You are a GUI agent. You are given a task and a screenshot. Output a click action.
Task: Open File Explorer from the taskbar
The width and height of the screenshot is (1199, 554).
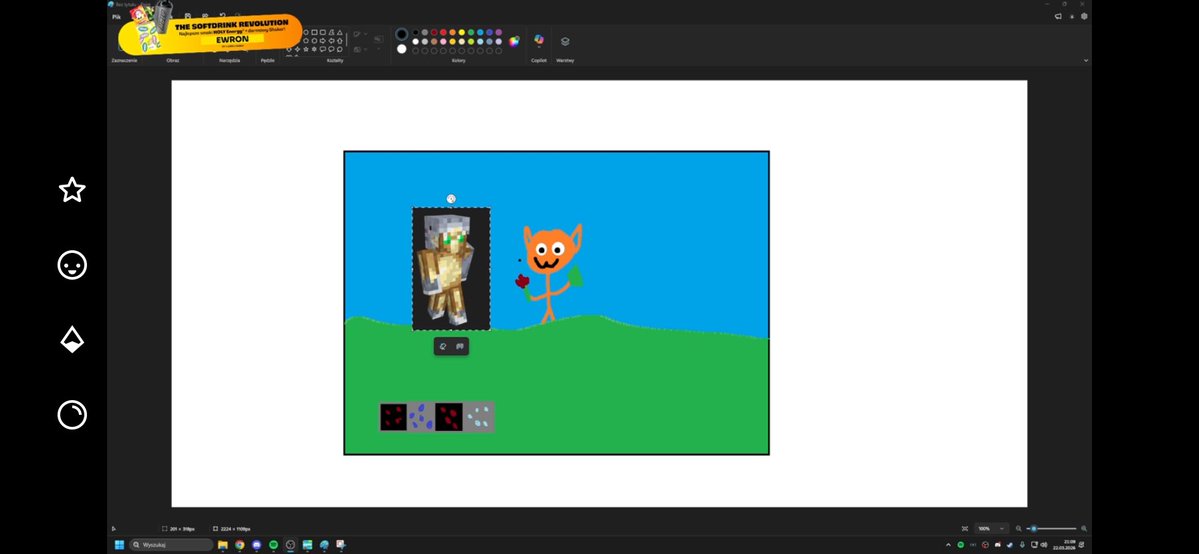[223, 545]
